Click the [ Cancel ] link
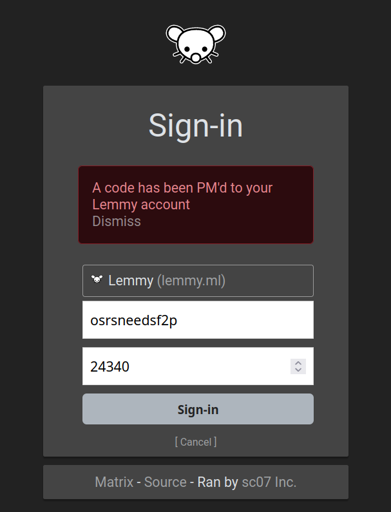Screen dimensions: 391x512 pyautogui.click(x=196, y=442)
